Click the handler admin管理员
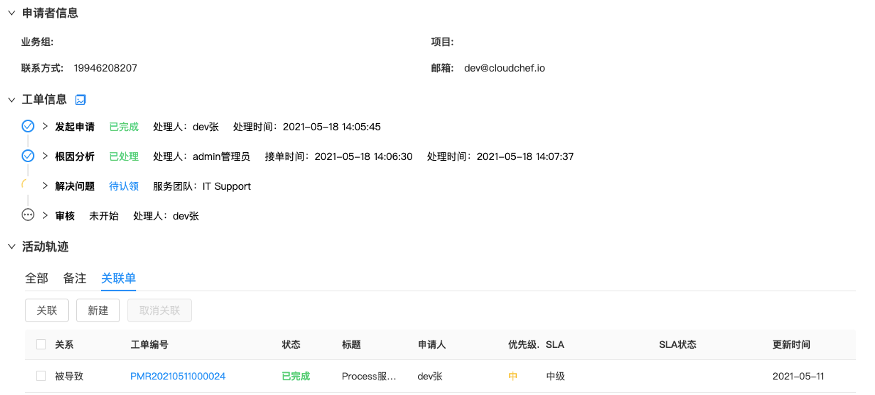Image resolution: width=875 pixels, height=395 pixels. 221,157
